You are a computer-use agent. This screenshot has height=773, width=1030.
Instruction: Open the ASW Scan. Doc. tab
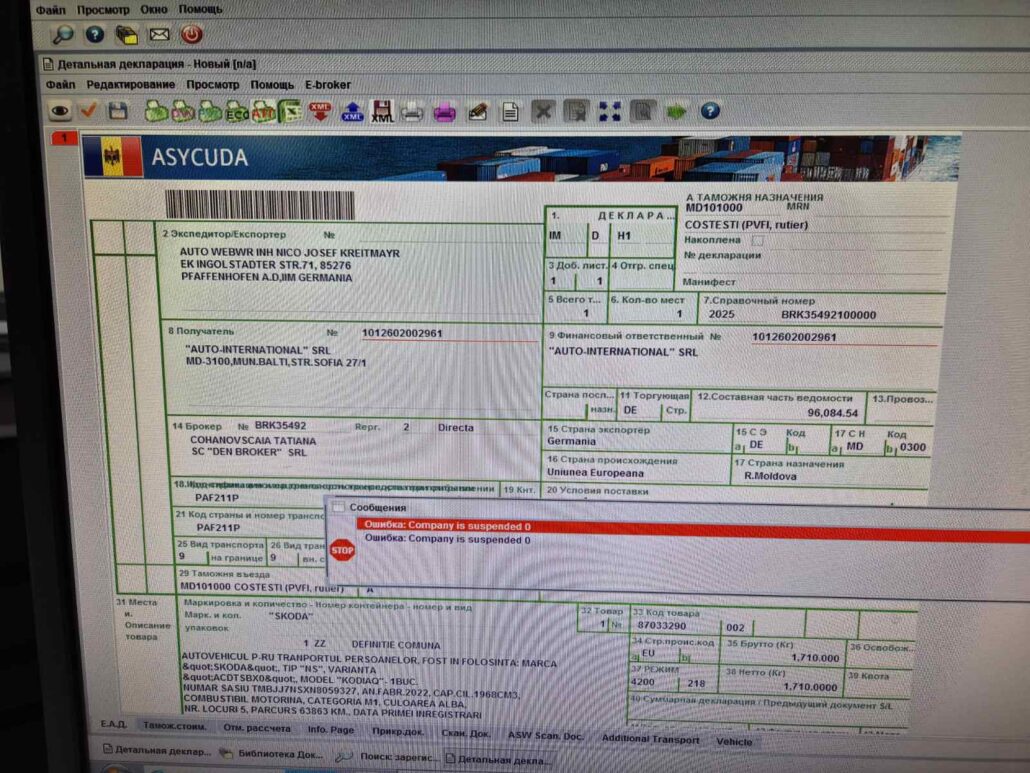point(546,733)
